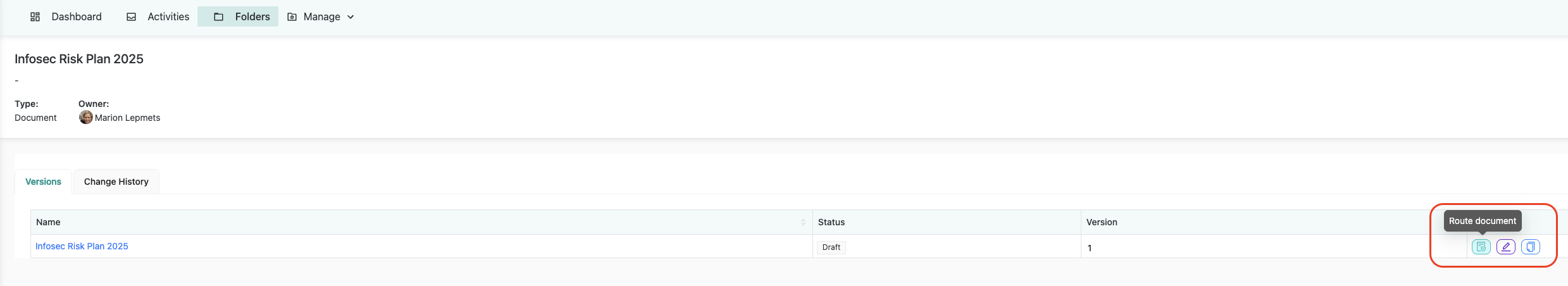Click the Folders label in navigation
This screenshot has width=1568, height=286.
point(252,17)
